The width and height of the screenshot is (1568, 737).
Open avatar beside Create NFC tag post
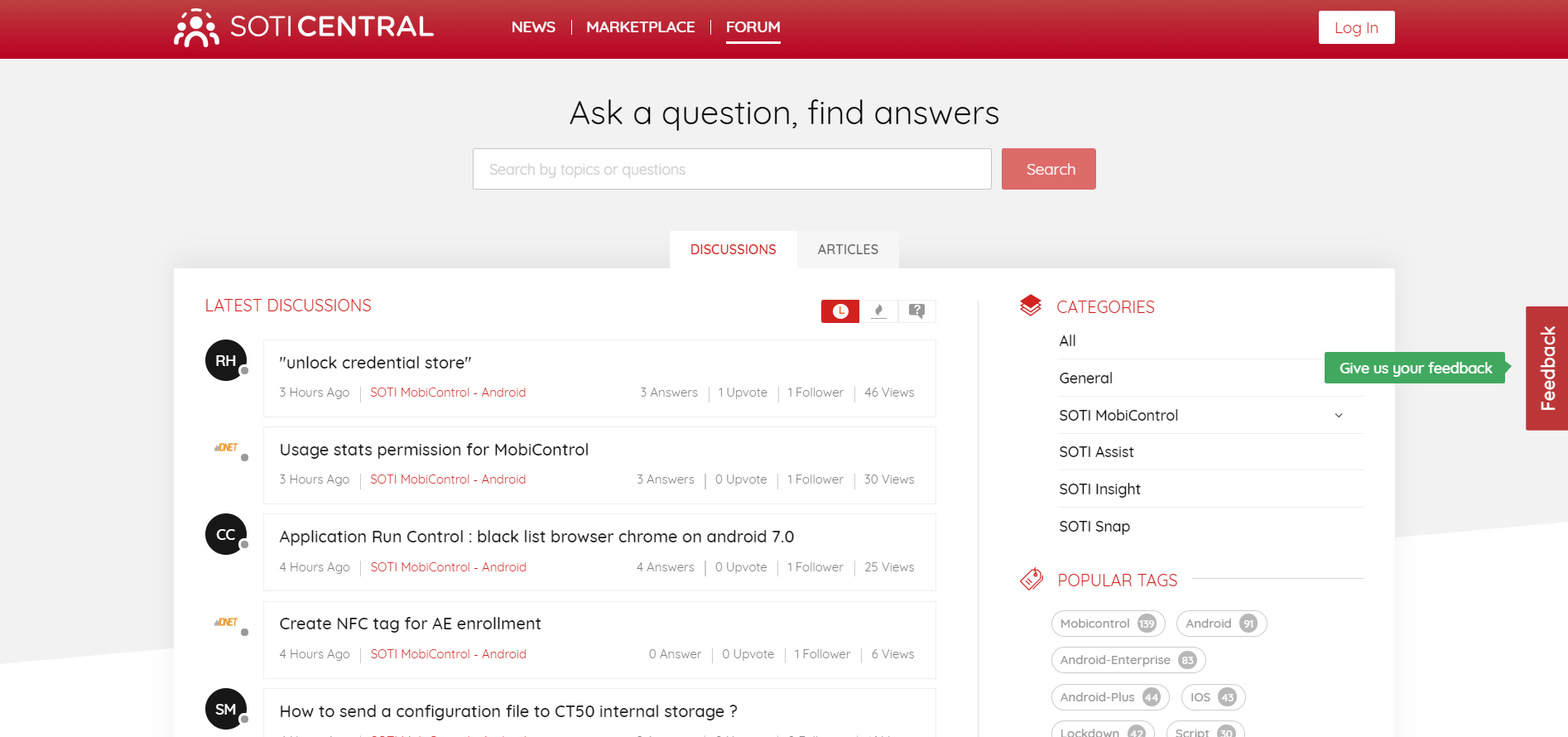click(226, 622)
